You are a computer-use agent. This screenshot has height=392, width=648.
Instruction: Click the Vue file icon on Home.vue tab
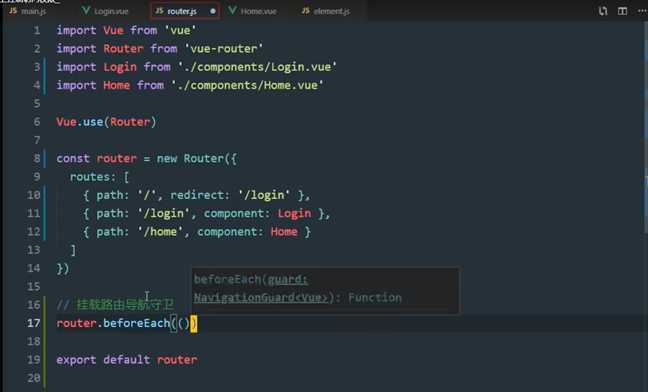coord(232,10)
